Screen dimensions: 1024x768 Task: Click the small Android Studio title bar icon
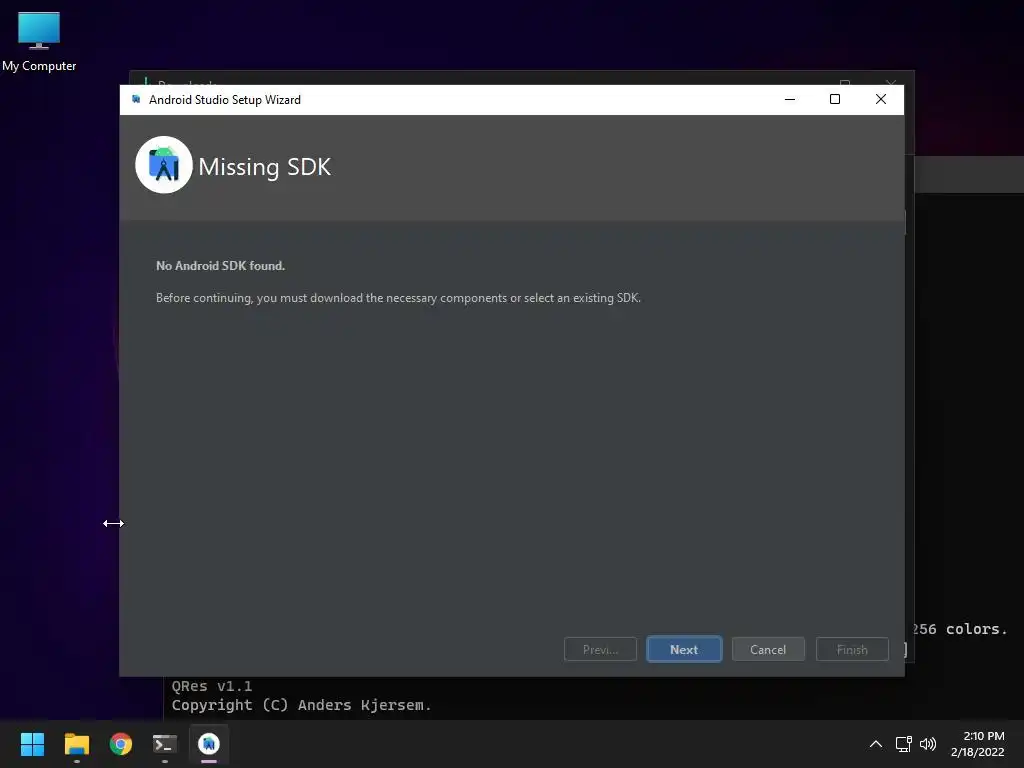point(136,99)
